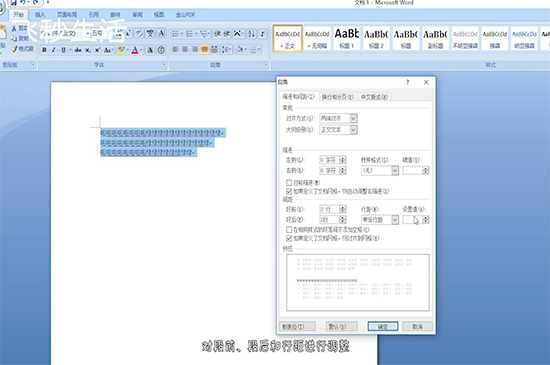Image resolution: width=550 pixels, height=365 pixels.
Task: Open the 引用 ribbon tab
Action: coord(94,14)
